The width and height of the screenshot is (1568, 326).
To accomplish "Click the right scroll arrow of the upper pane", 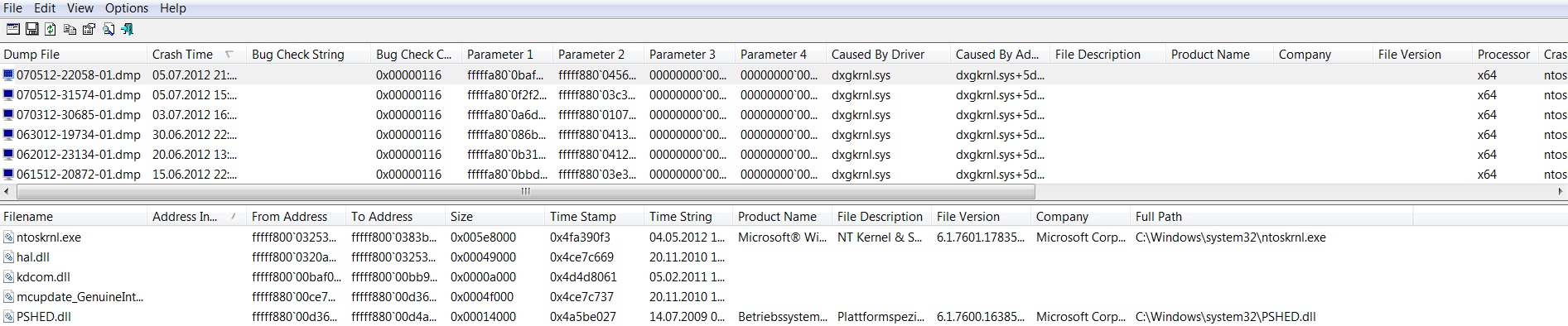I will click(1561, 192).
